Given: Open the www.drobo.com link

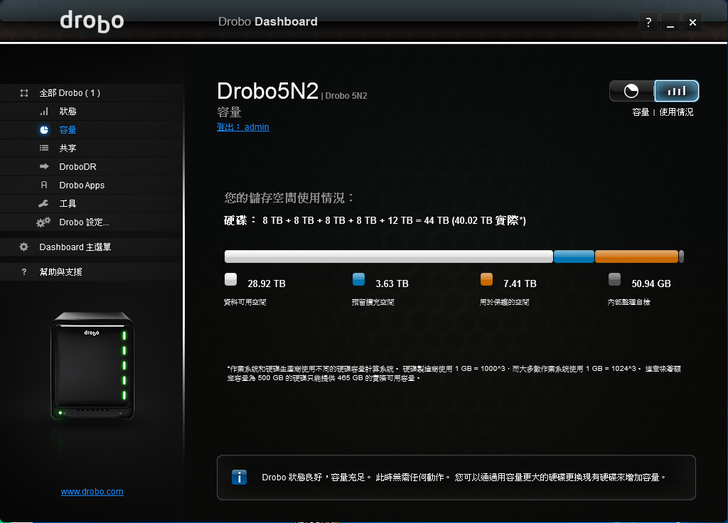Looking at the screenshot, I should pos(92,491).
